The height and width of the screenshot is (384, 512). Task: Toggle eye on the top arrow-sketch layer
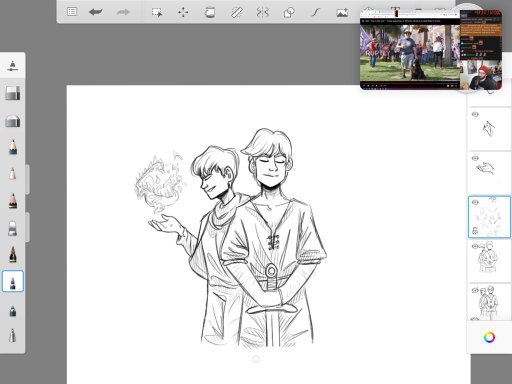tap(475, 114)
